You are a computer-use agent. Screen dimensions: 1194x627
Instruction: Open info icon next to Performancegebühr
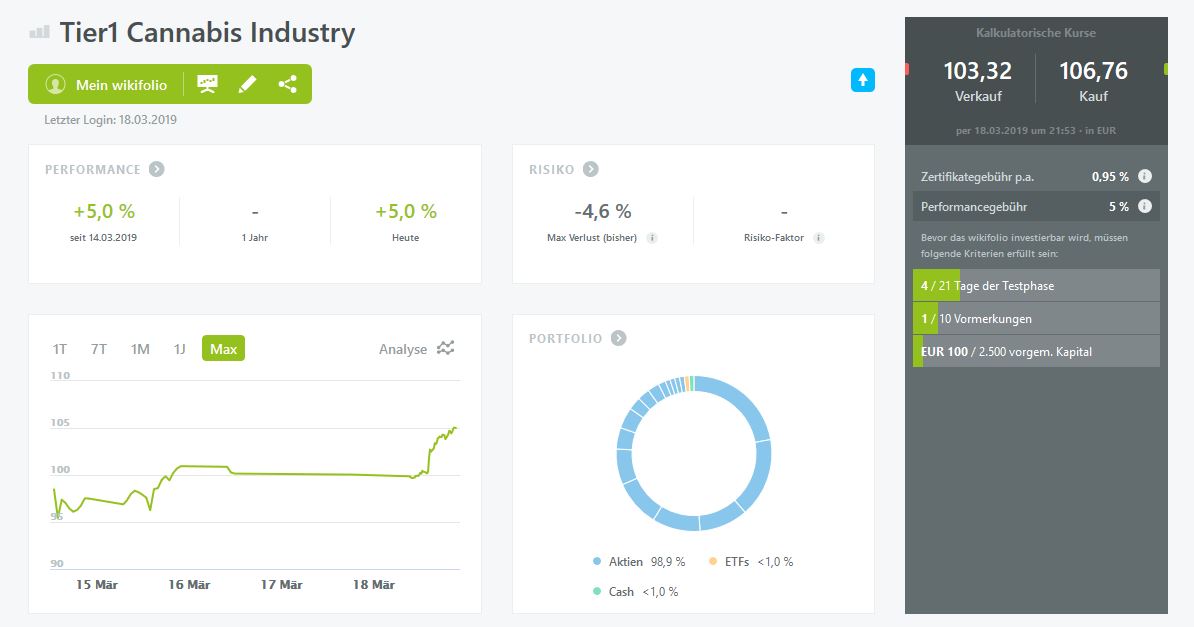point(1145,207)
